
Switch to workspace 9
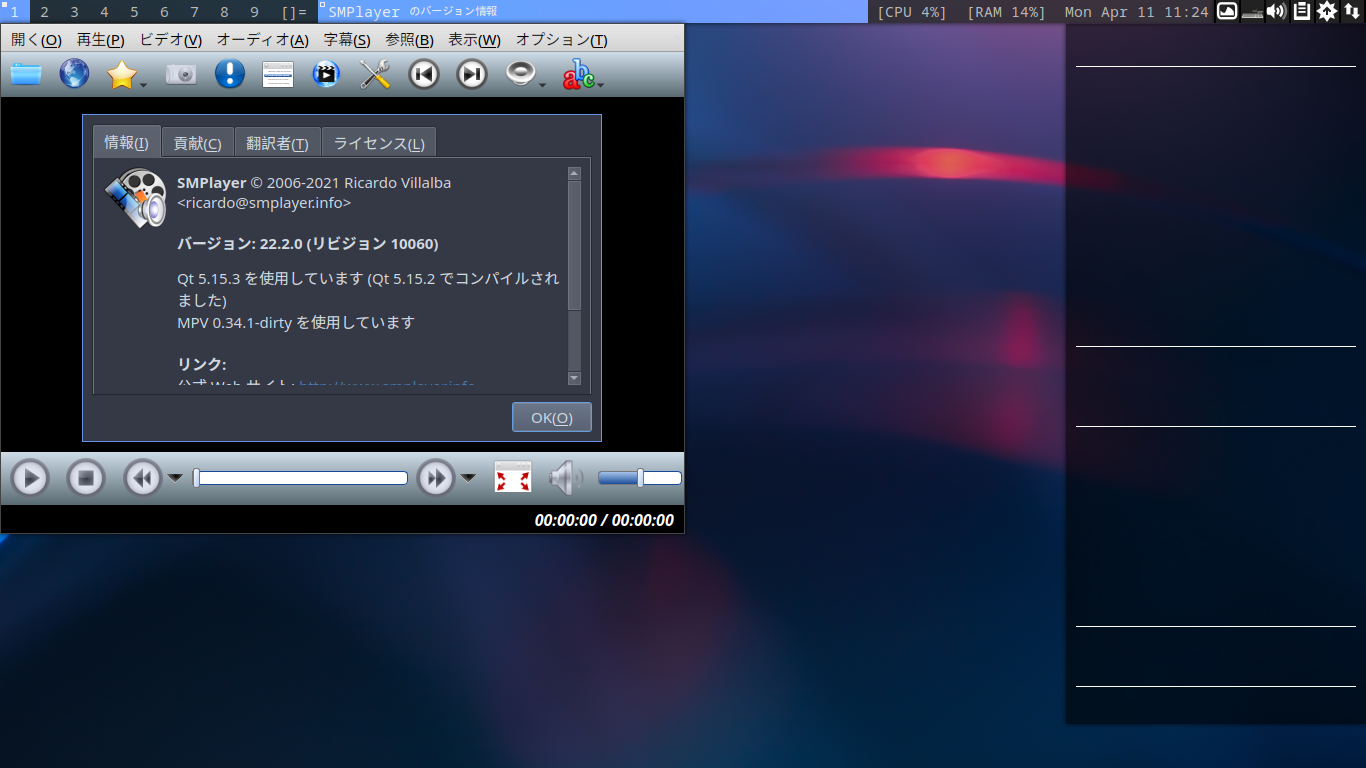point(254,12)
